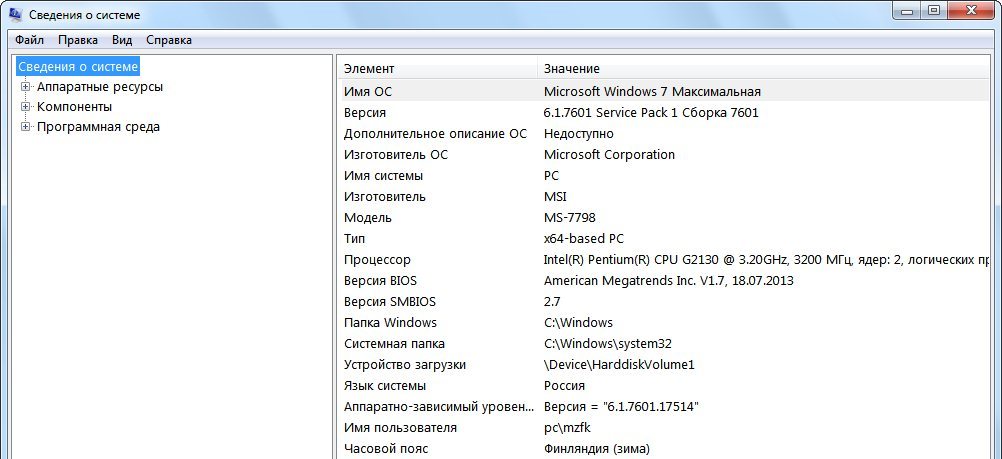Select Сведения о системе in tree

(x=78, y=67)
